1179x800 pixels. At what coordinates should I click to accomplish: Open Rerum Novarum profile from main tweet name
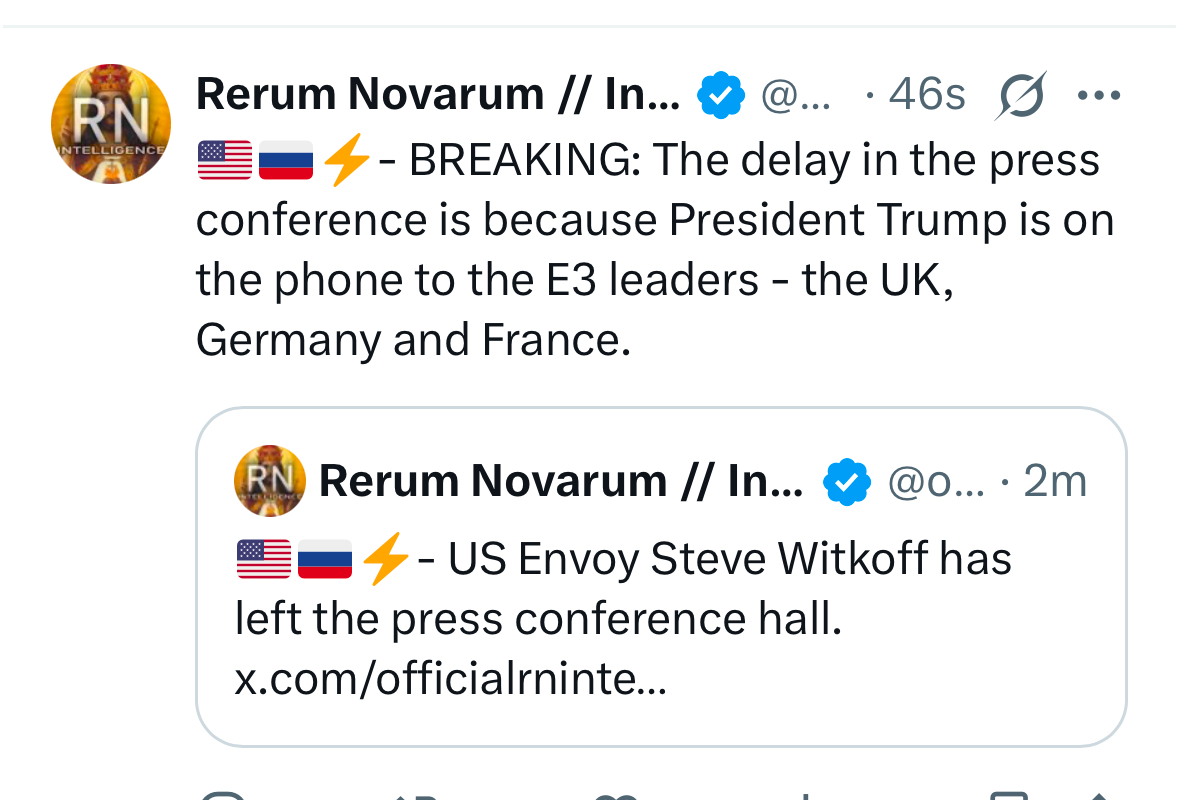pos(438,95)
